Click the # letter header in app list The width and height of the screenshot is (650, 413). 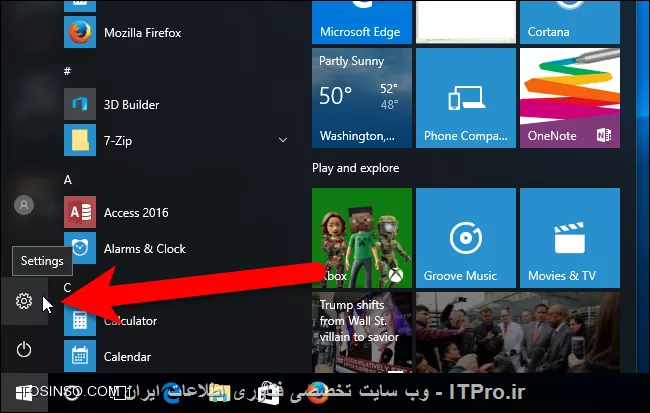(x=67, y=71)
